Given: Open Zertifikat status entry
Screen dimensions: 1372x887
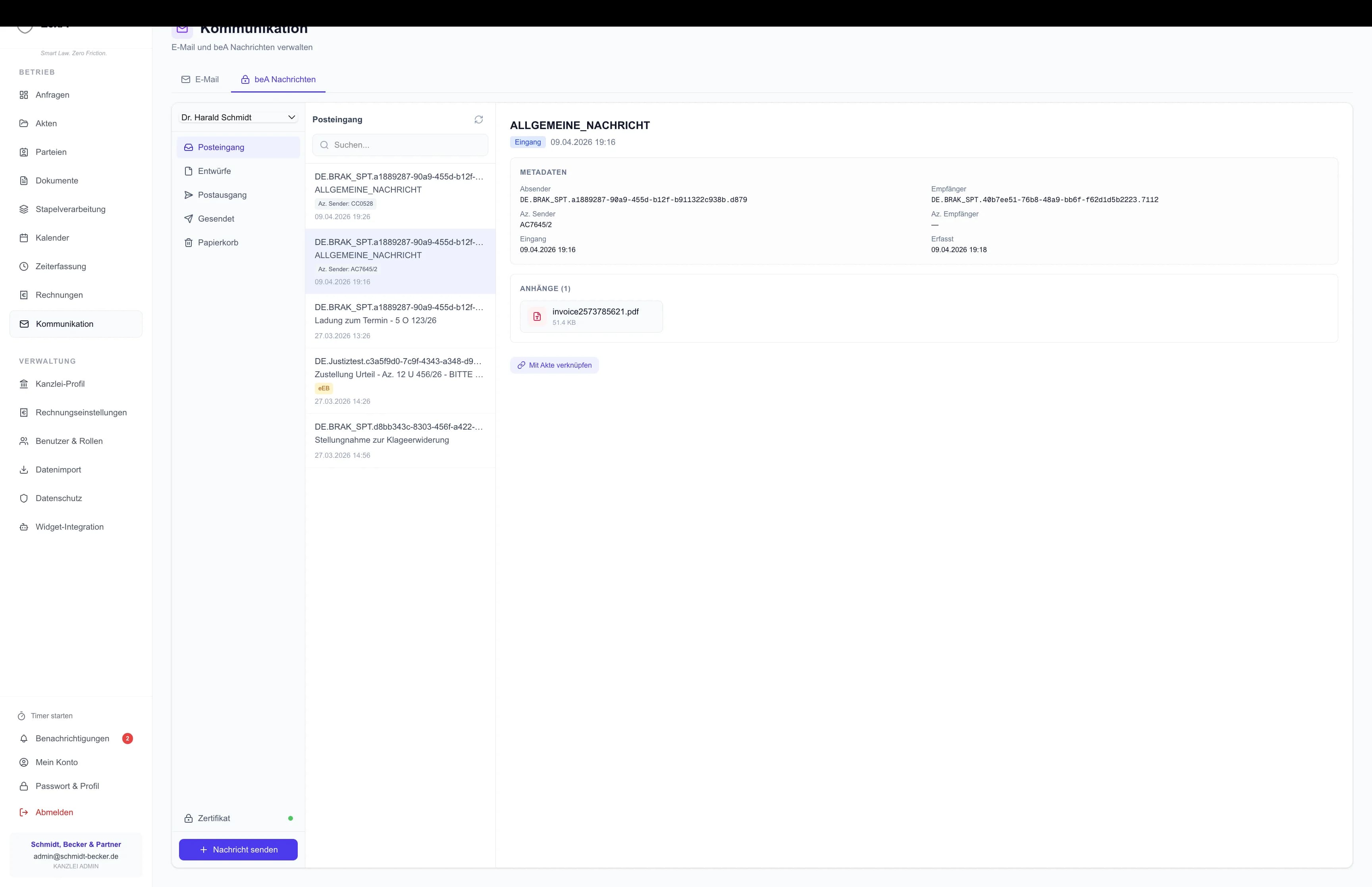Looking at the screenshot, I should (214, 818).
